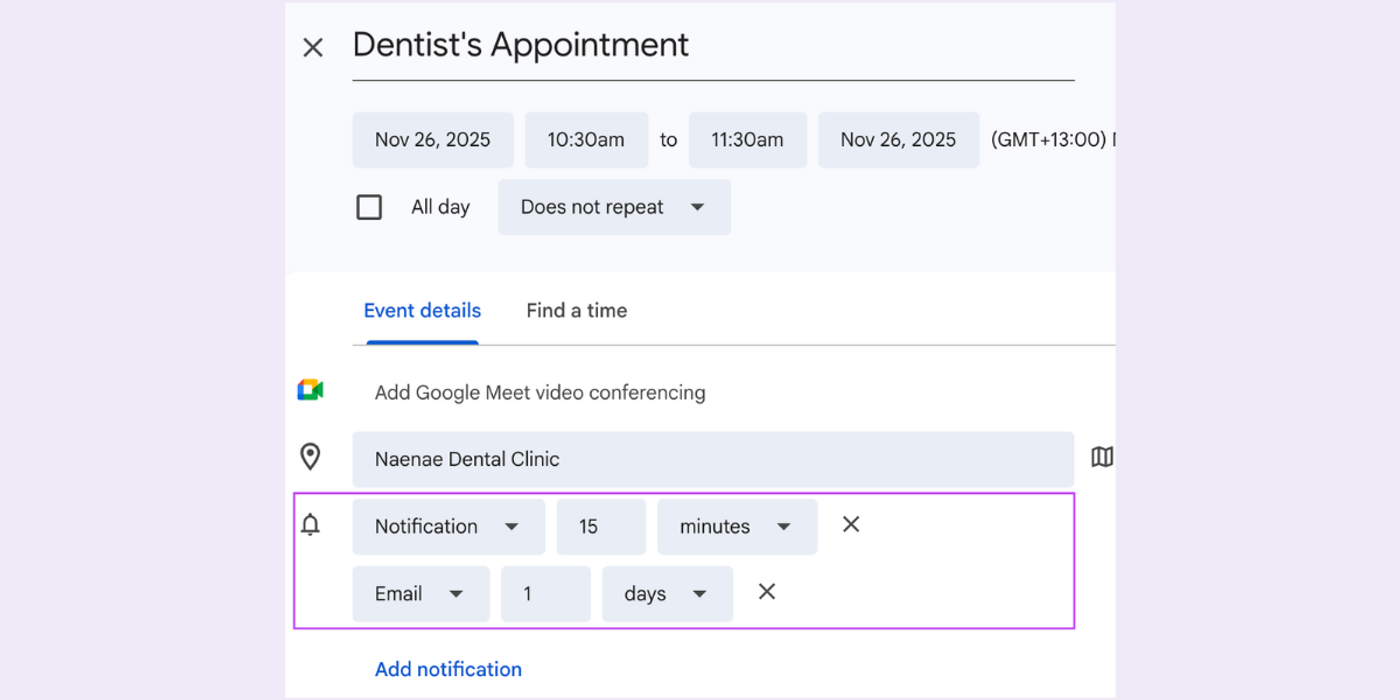
Task: Open the map view icon beside the location
Action: pos(1101,456)
